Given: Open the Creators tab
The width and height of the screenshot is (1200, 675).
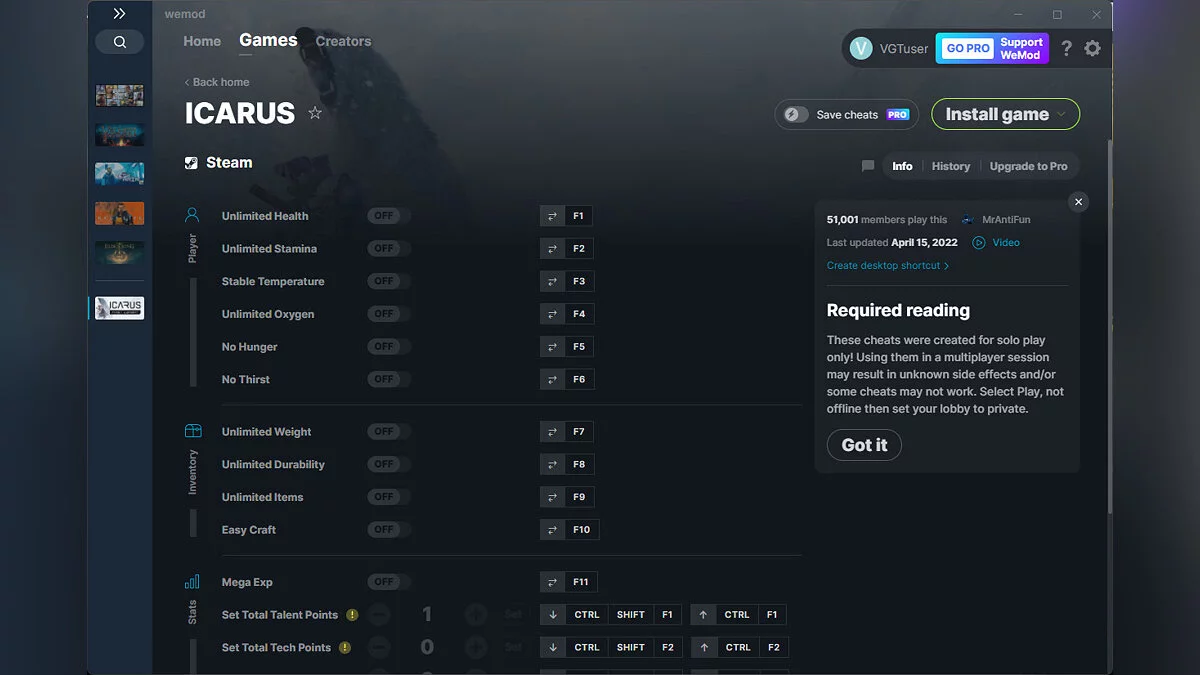Looking at the screenshot, I should [343, 41].
